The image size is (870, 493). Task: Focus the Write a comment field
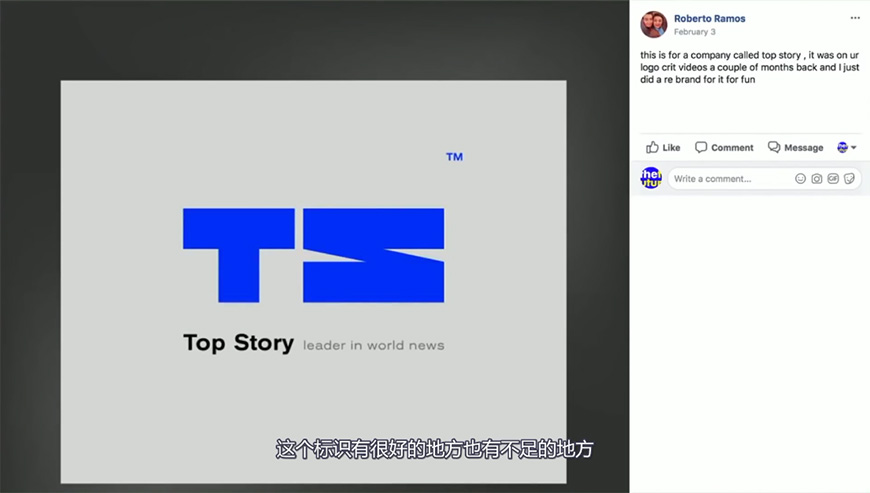[x=764, y=179]
